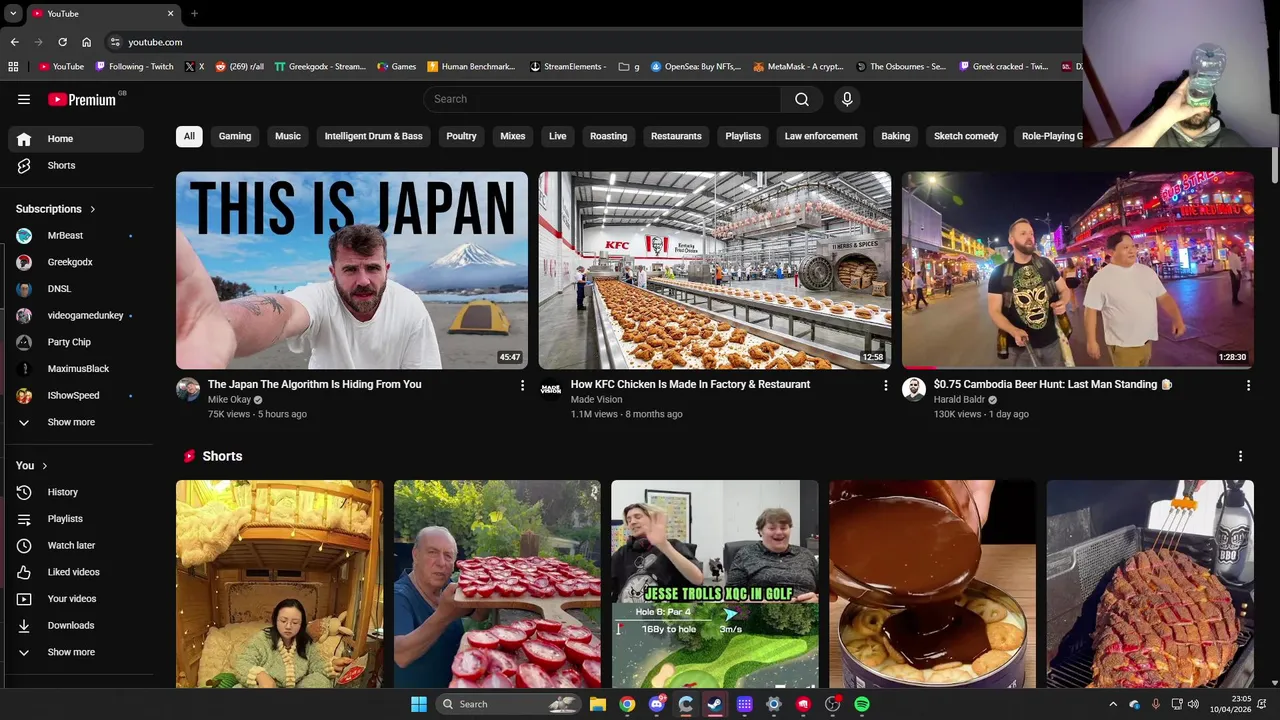
Task: Open 'How KFC Chicken Is Made' title link
Action: click(690, 384)
